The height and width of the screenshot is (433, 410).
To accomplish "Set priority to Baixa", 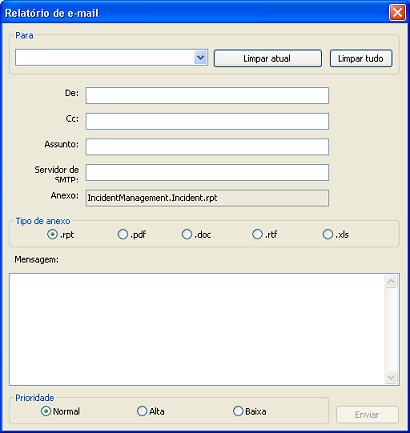I will click(x=238, y=411).
